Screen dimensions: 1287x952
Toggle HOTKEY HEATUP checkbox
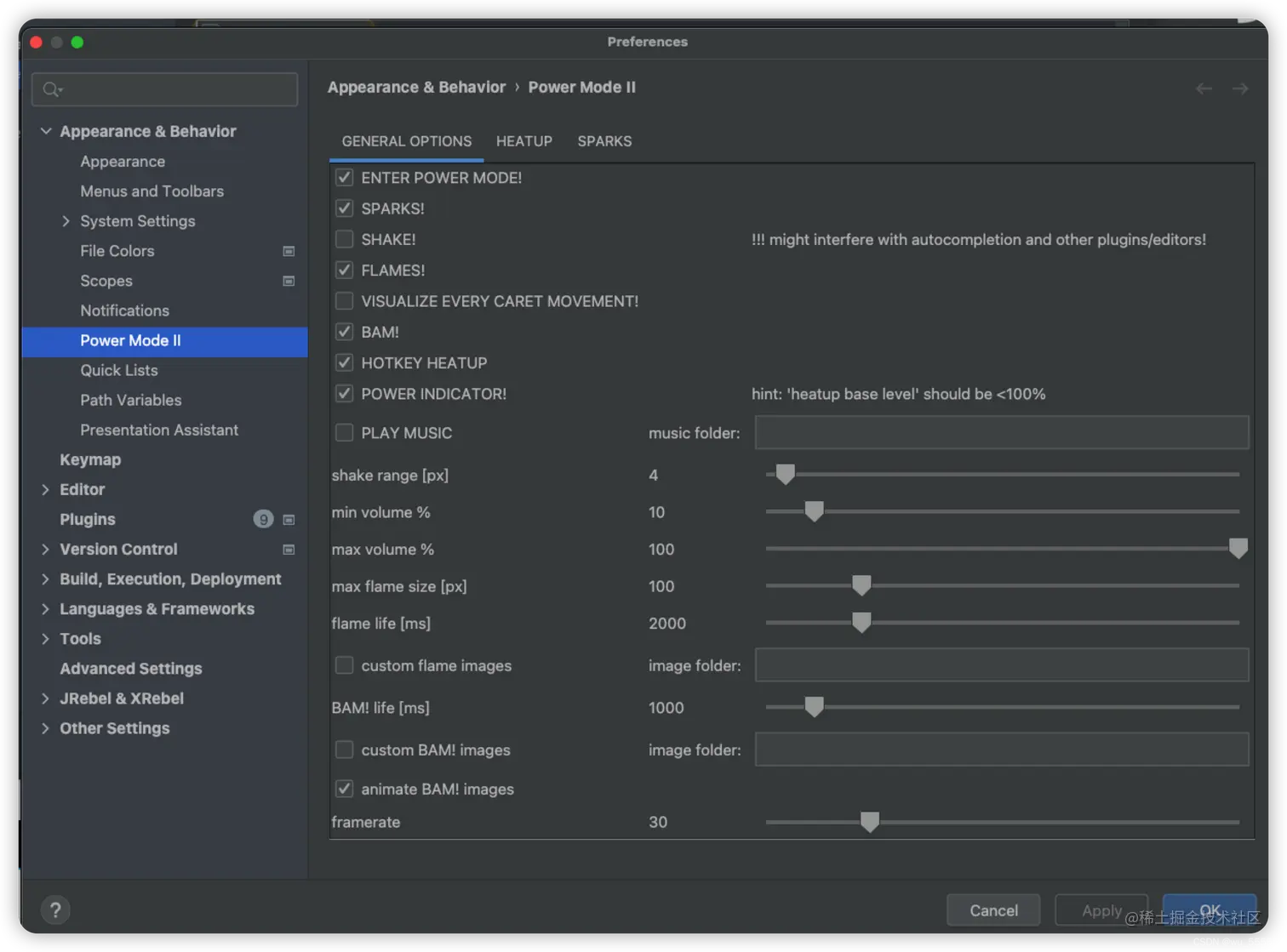[x=345, y=363]
